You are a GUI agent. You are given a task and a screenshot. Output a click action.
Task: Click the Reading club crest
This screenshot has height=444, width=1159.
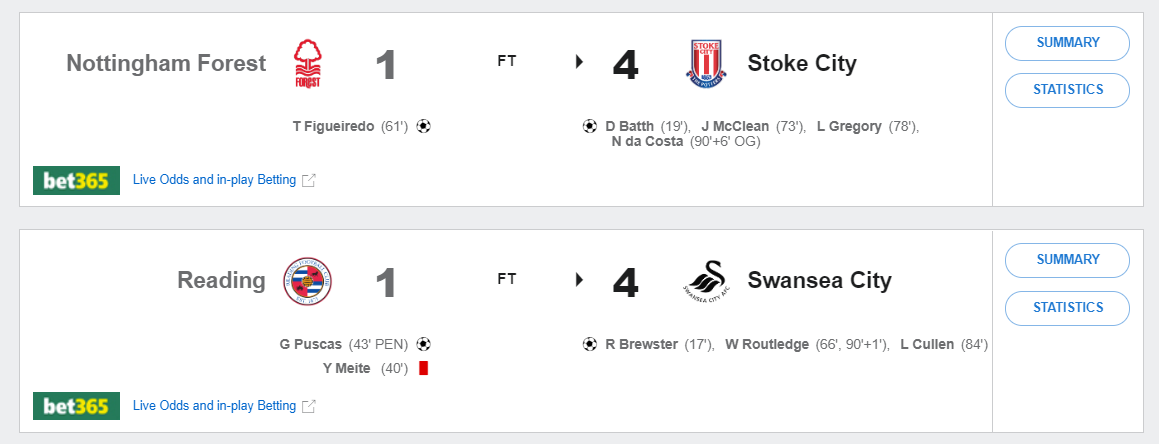pyautogui.click(x=307, y=281)
